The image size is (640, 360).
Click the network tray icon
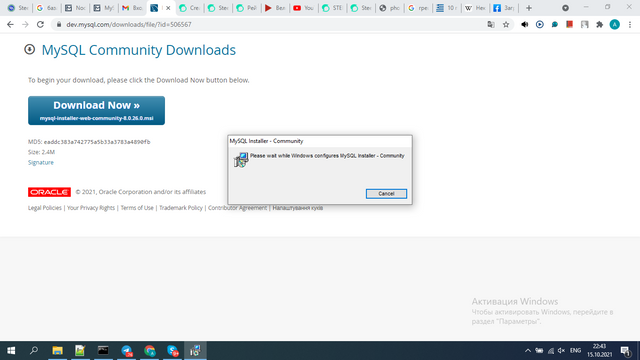coord(551,350)
